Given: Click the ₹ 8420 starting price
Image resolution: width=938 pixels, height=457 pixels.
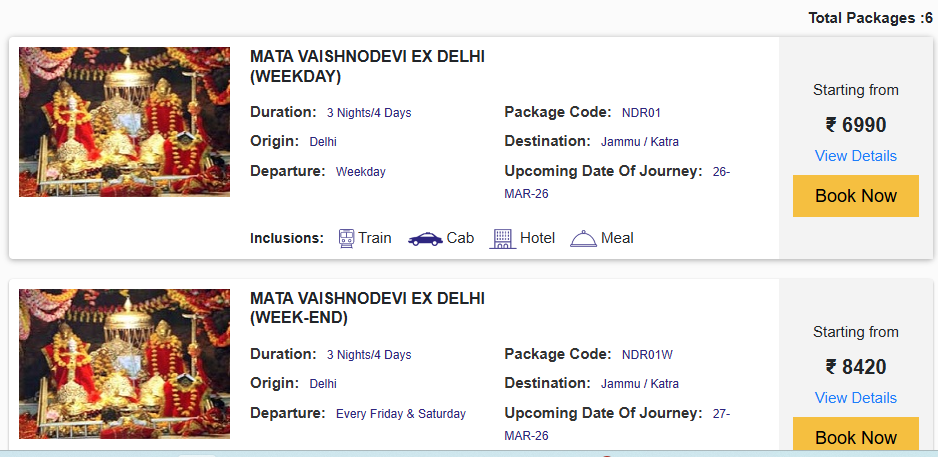Looking at the screenshot, I should (855, 367).
